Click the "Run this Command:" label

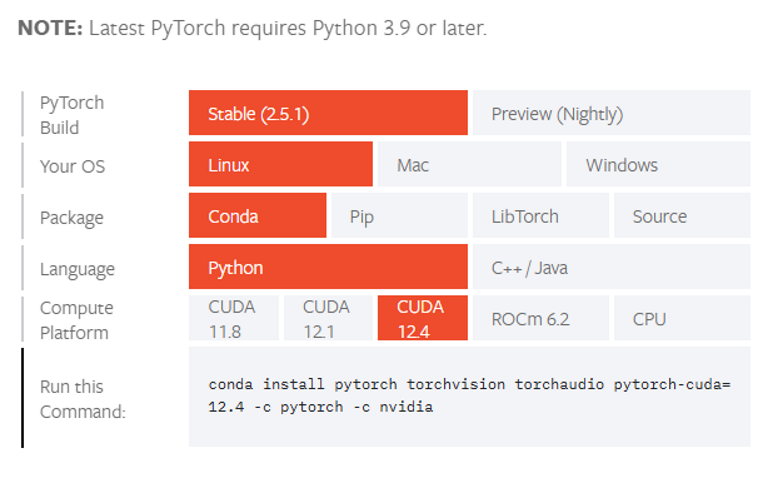[x=83, y=398]
